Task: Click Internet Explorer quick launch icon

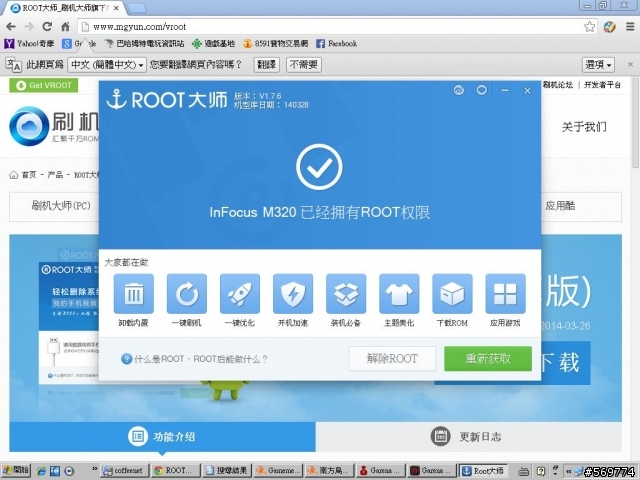Action: pyautogui.click(x=41, y=471)
